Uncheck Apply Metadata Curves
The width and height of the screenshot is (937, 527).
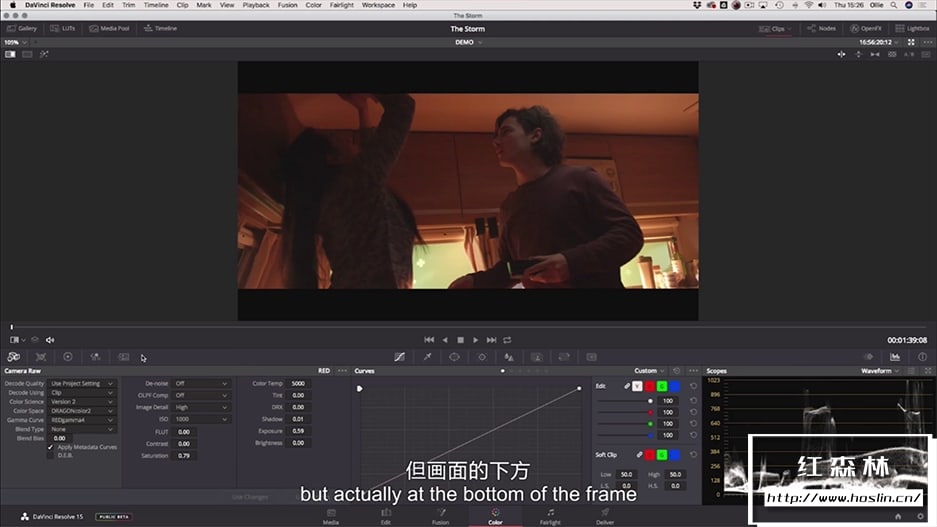(x=50, y=447)
